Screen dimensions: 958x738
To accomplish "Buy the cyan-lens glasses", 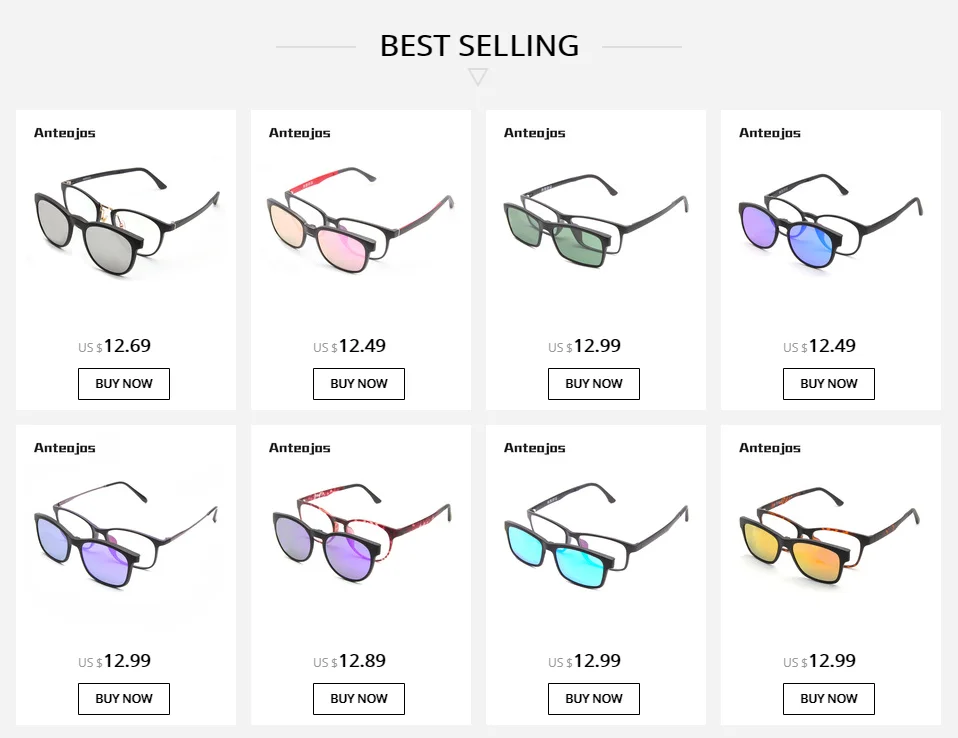I will click(x=594, y=699).
